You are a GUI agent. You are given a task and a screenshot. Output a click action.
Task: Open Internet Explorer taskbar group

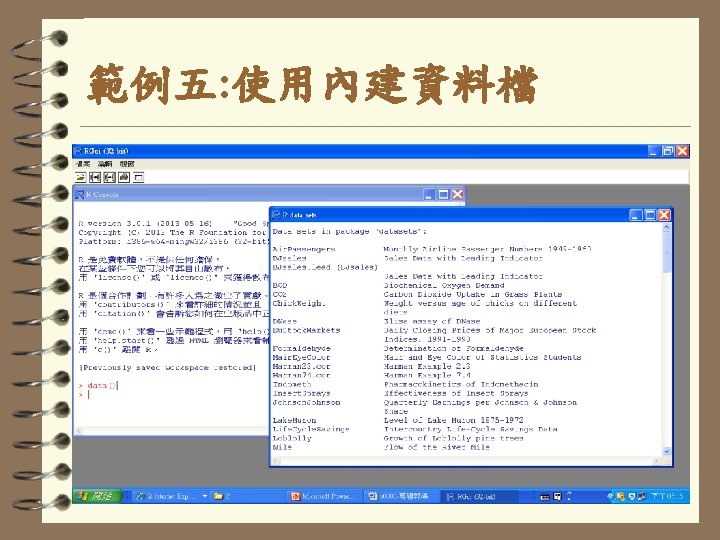click(168, 496)
